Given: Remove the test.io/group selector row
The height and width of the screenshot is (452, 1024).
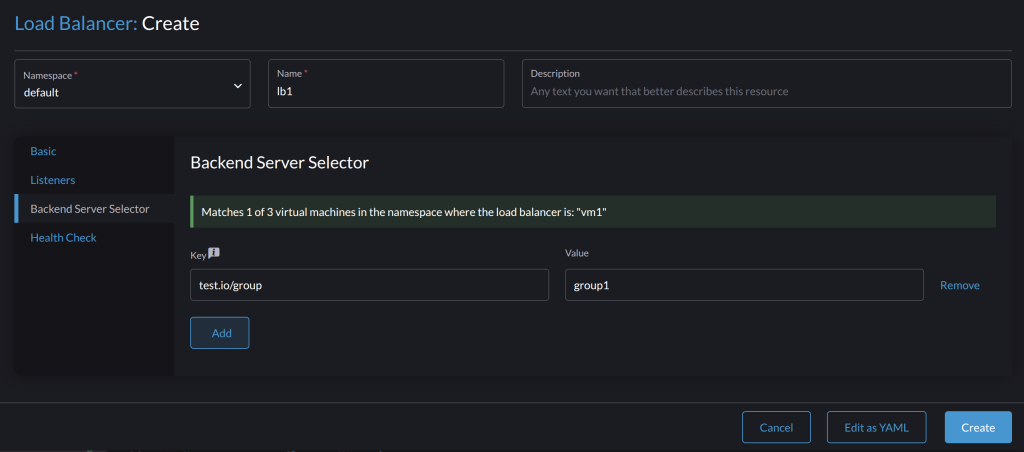Looking at the screenshot, I should tap(959, 285).
